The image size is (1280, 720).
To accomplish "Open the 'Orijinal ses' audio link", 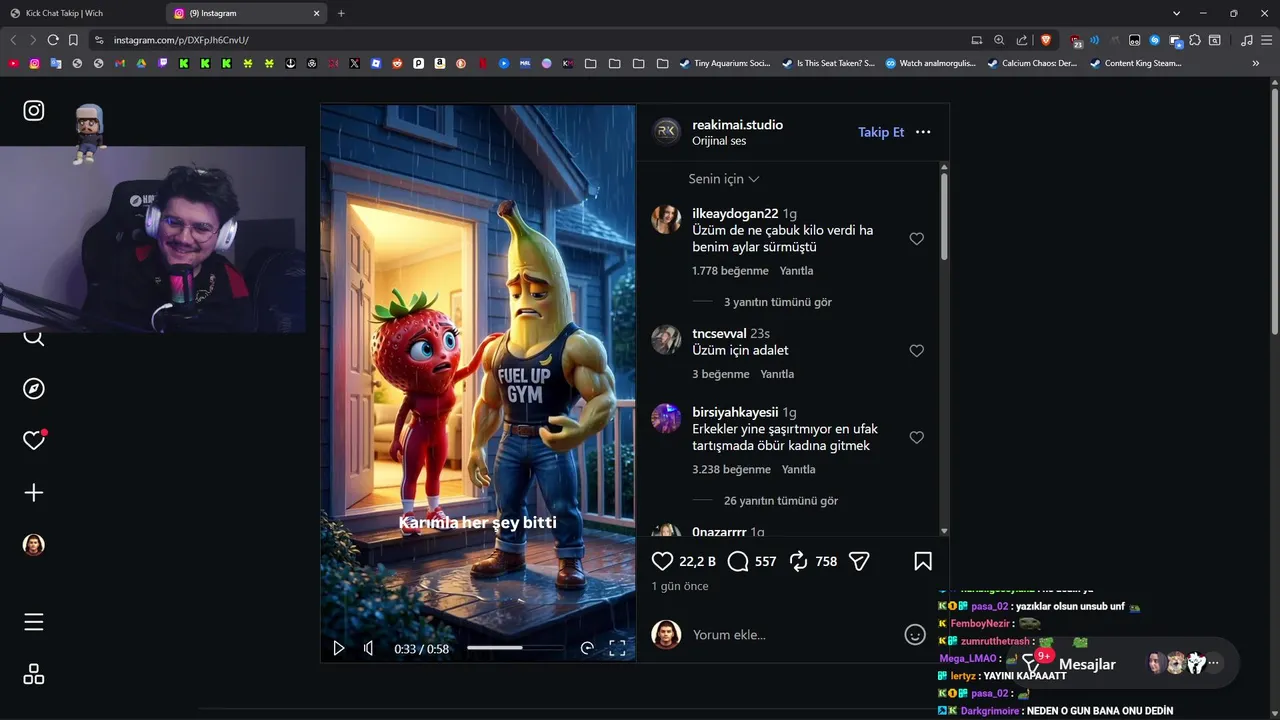I will coord(719,141).
